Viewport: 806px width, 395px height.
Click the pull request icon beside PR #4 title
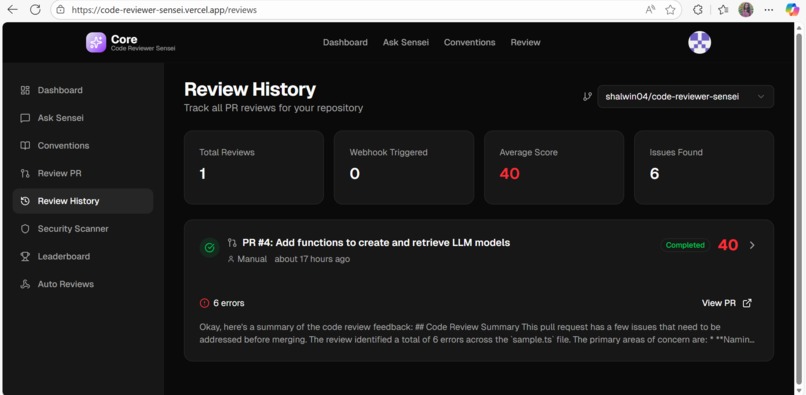(232, 243)
